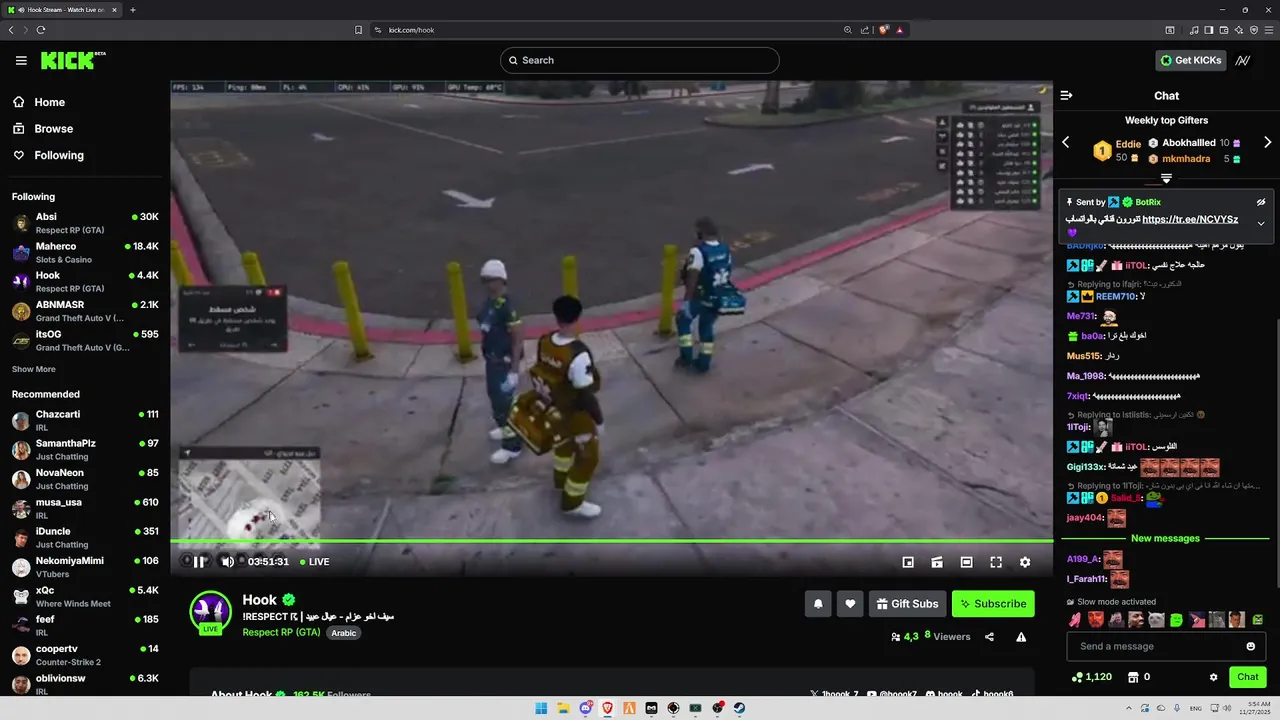This screenshot has height=720, width=1280.
Task: Open chat settings gear
Action: (x=1213, y=677)
